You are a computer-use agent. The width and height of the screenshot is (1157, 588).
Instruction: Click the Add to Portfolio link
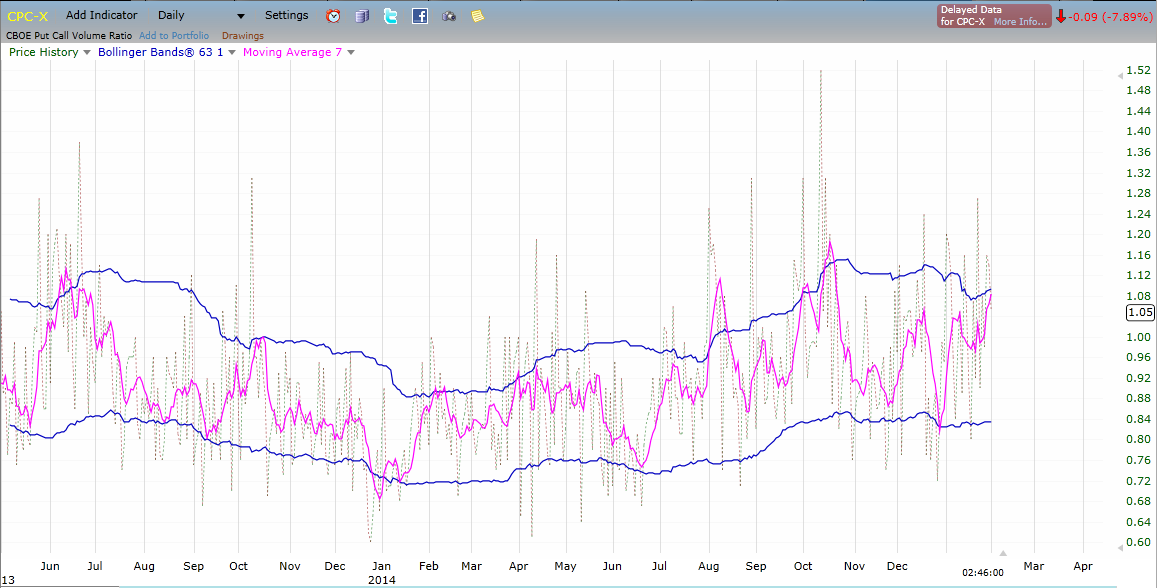[173, 35]
